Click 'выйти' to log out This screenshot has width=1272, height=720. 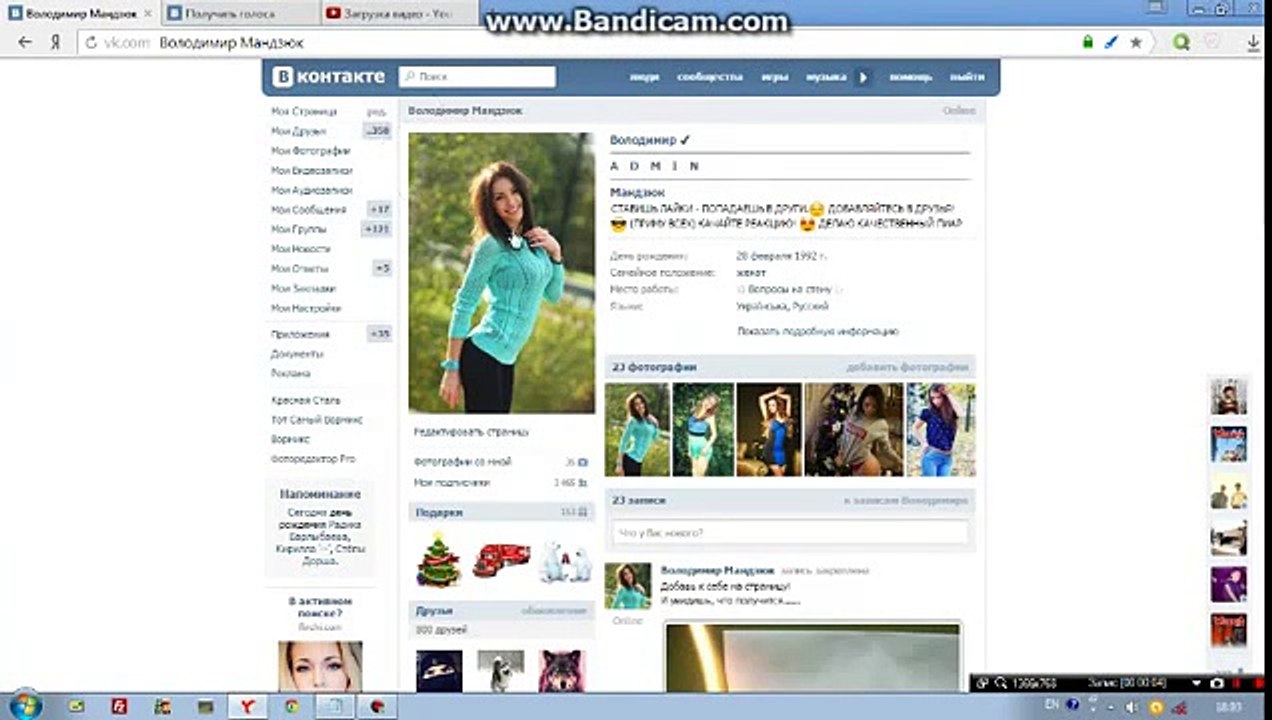tap(966, 76)
